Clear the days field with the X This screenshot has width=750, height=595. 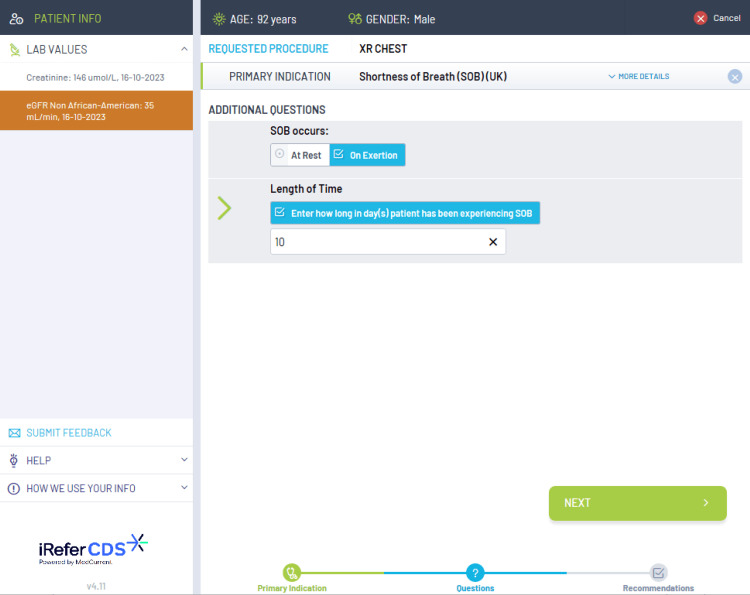coord(493,242)
